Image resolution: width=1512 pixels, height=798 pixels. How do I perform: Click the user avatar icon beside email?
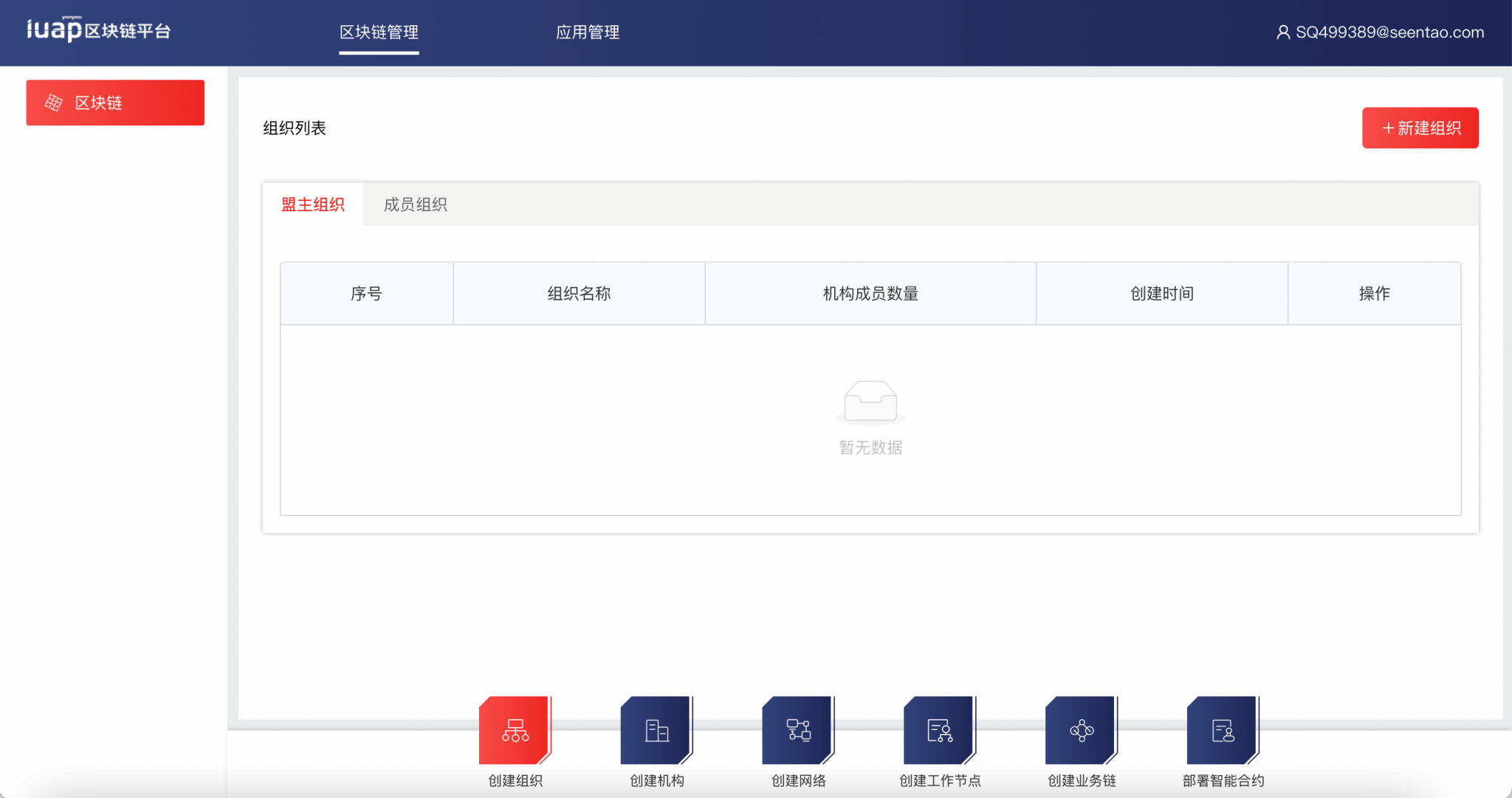[1283, 32]
